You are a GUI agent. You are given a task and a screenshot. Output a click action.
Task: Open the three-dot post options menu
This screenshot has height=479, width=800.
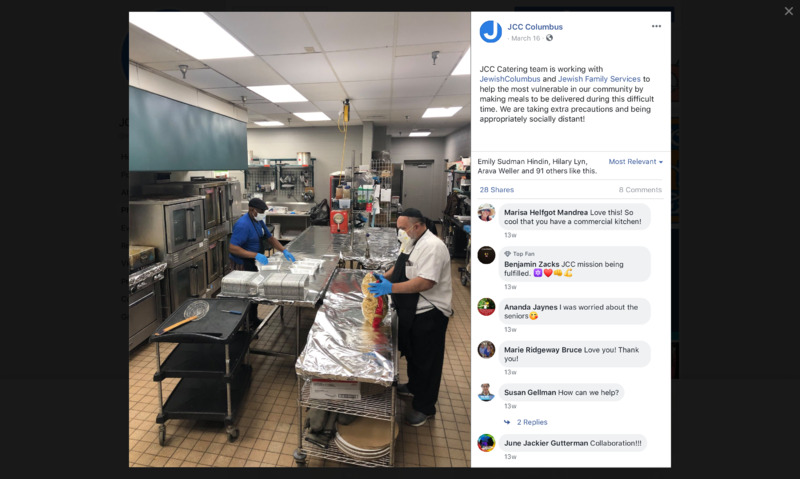pos(656,26)
